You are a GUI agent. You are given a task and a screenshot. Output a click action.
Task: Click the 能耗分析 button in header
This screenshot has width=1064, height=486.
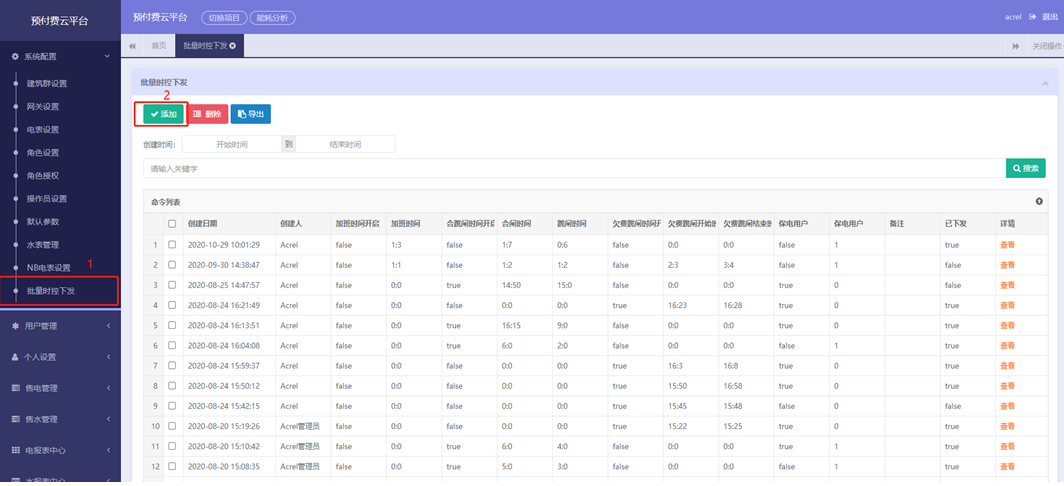pyautogui.click(x=273, y=18)
